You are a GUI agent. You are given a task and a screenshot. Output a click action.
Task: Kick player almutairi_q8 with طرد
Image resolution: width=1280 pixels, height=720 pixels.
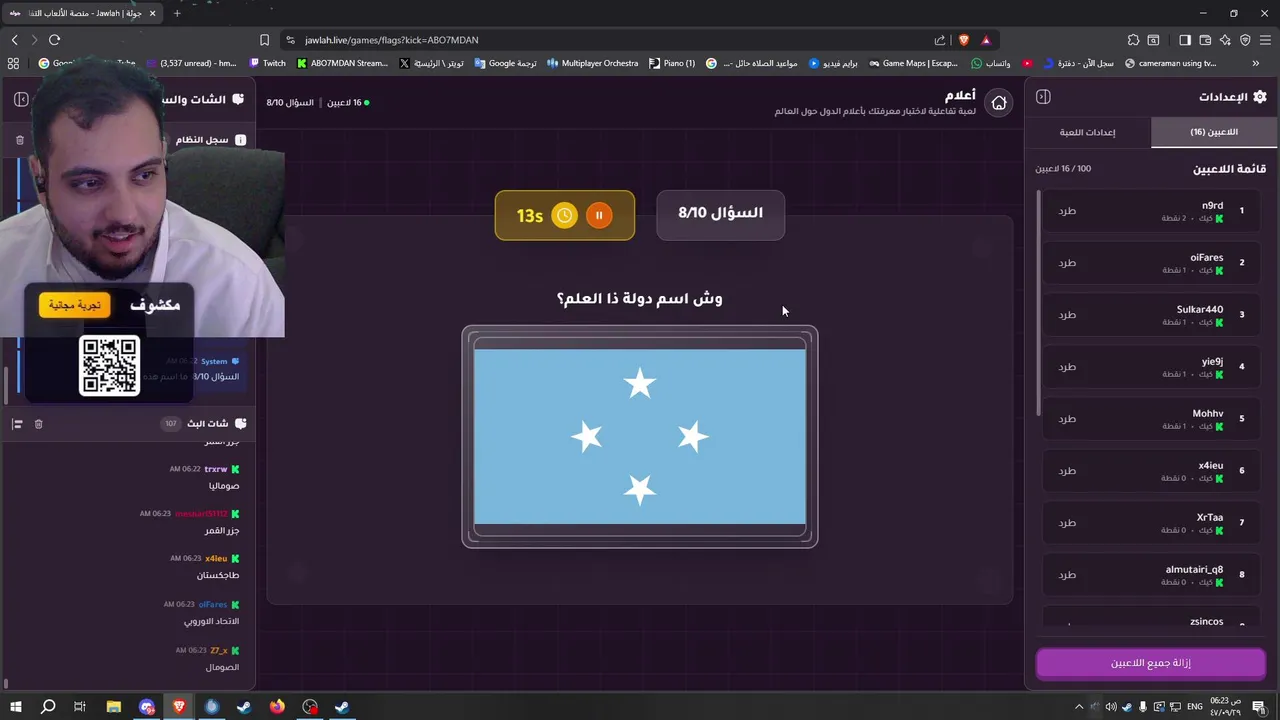point(1067,575)
